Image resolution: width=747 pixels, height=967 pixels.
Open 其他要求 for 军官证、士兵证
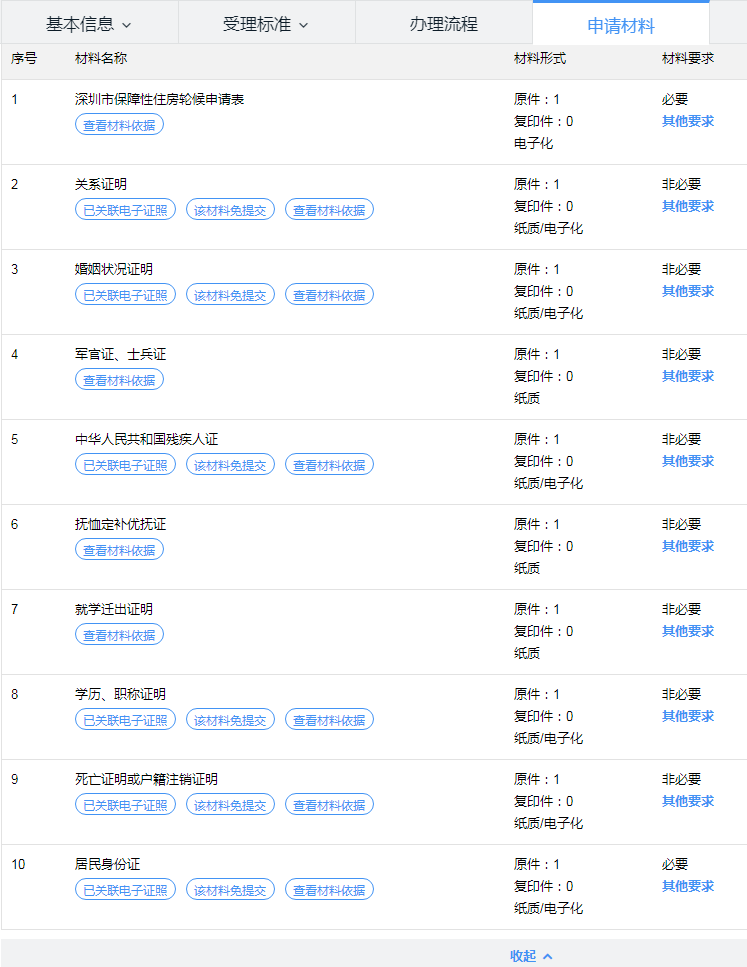point(688,377)
